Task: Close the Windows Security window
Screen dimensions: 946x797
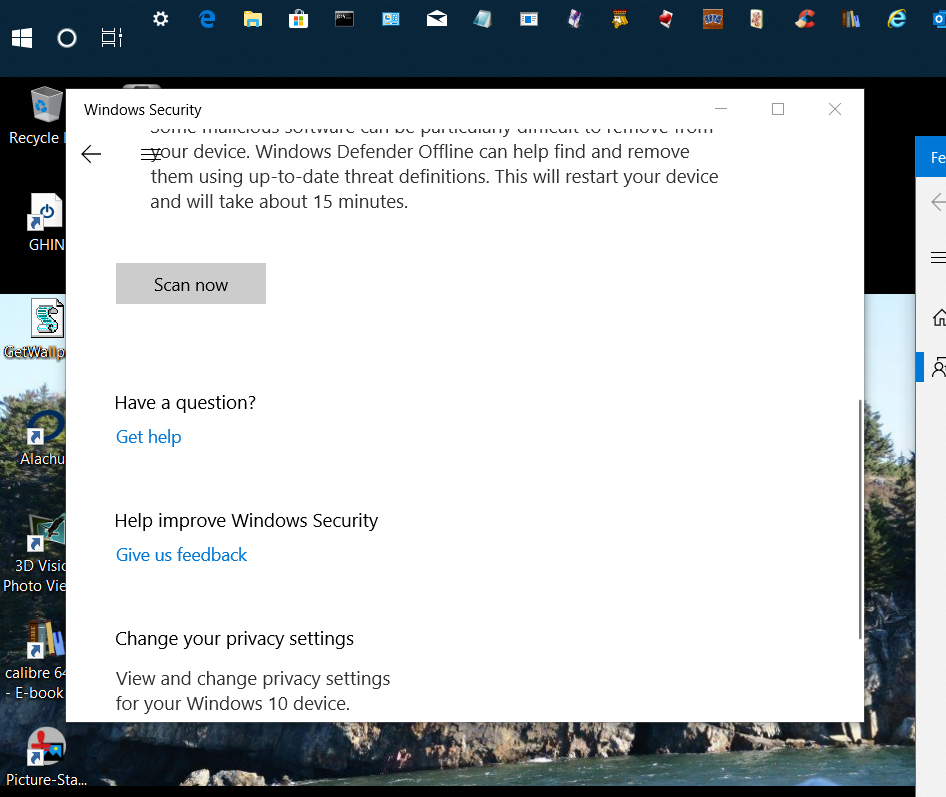Action: tap(835, 109)
